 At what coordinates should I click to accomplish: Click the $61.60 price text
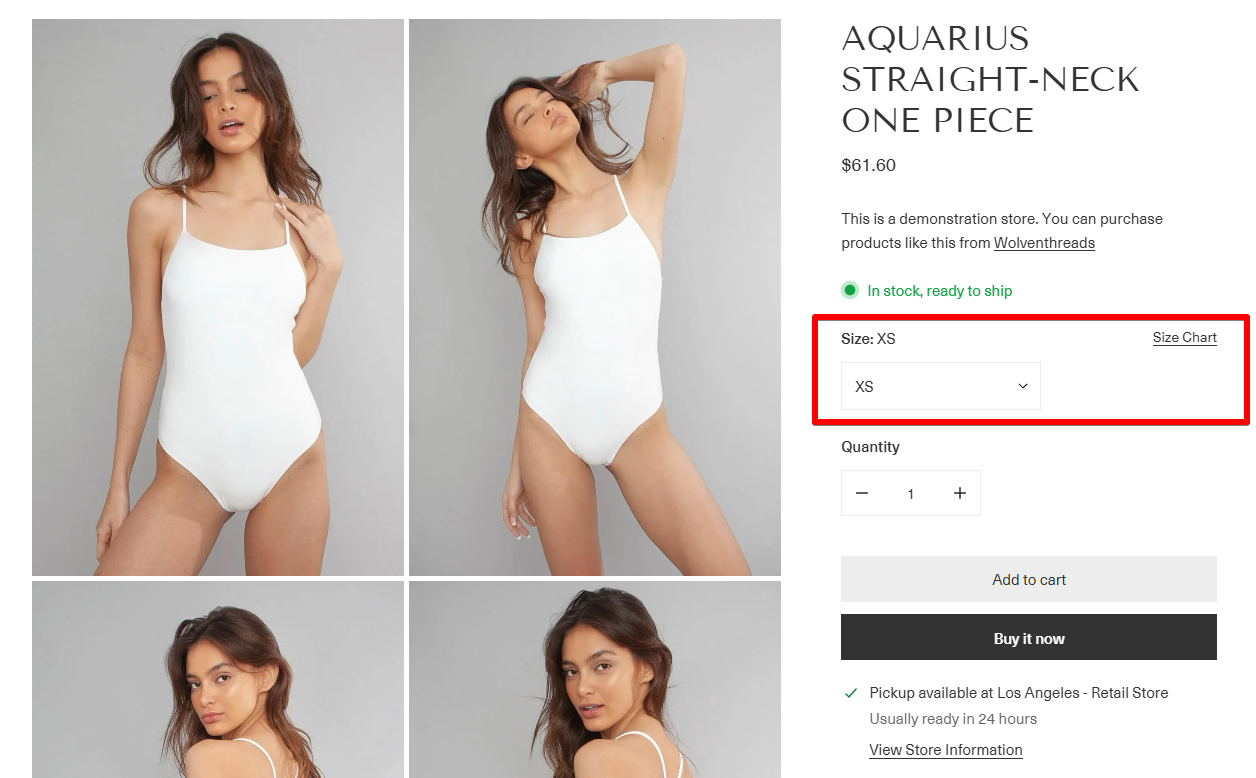click(869, 165)
